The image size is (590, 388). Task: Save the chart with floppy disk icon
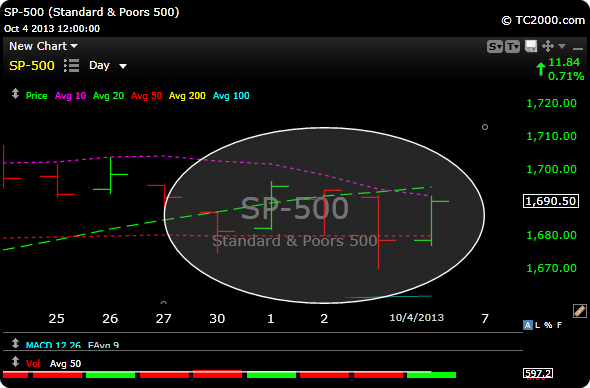pyautogui.click(x=531, y=46)
